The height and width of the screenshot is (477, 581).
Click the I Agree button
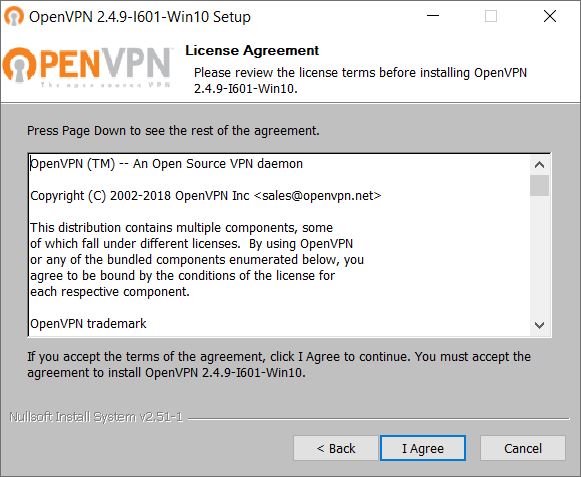[x=423, y=448]
